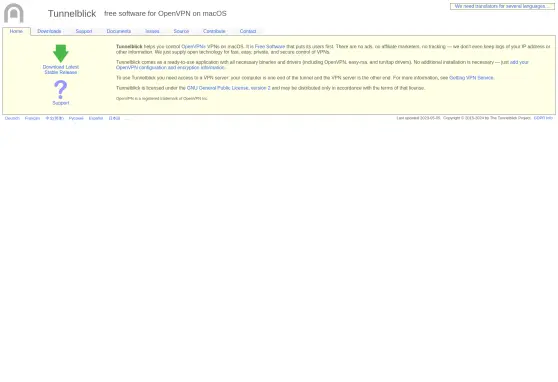Image resolution: width=558 pixels, height=382 pixels.
Task: Click 'Download Latest Stable Release' link
Action: (60, 69)
